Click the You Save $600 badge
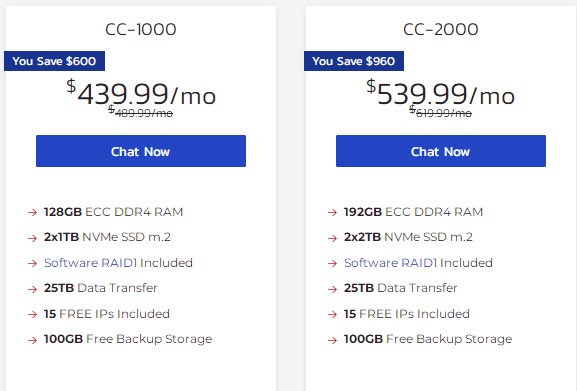The height and width of the screenshot is (391, 577). point(54,61)
